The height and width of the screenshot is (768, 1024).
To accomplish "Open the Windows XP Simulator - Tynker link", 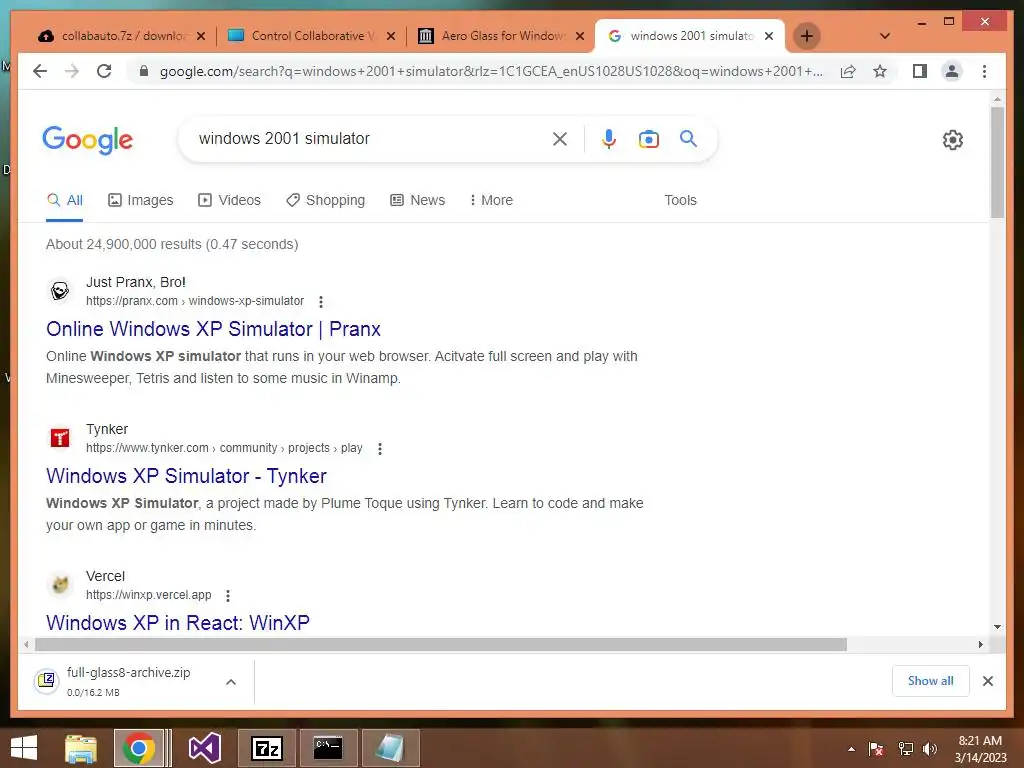I will (x=186, y=476).
